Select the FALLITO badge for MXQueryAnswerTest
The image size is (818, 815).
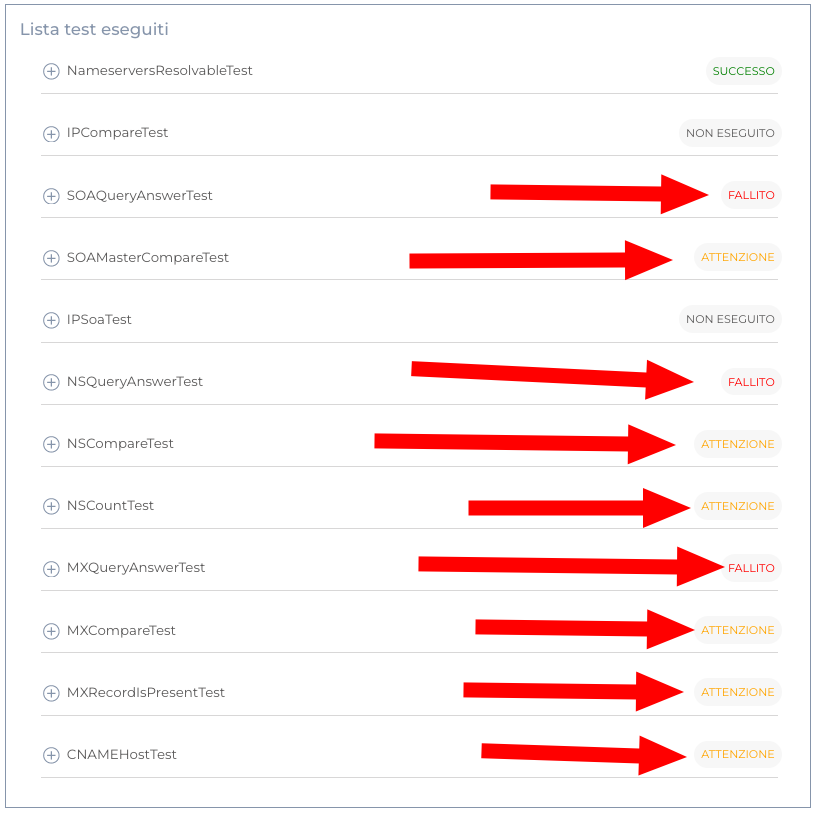pos(750,568)
